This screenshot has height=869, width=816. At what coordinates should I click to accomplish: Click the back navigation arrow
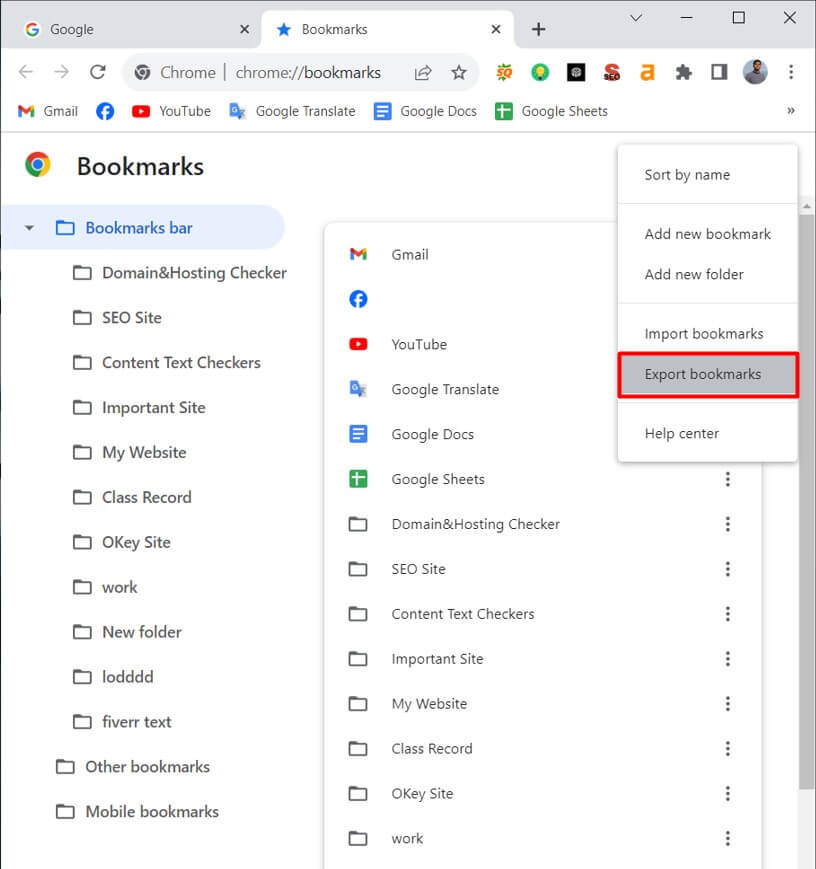(26, 72)
